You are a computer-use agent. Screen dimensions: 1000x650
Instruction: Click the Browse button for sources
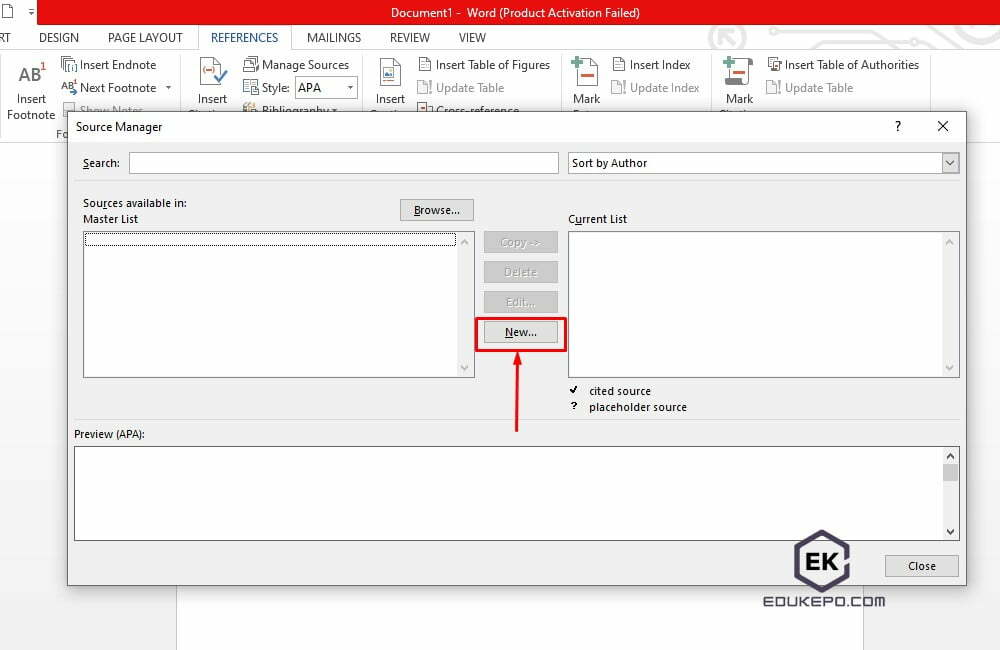(436, 210)
